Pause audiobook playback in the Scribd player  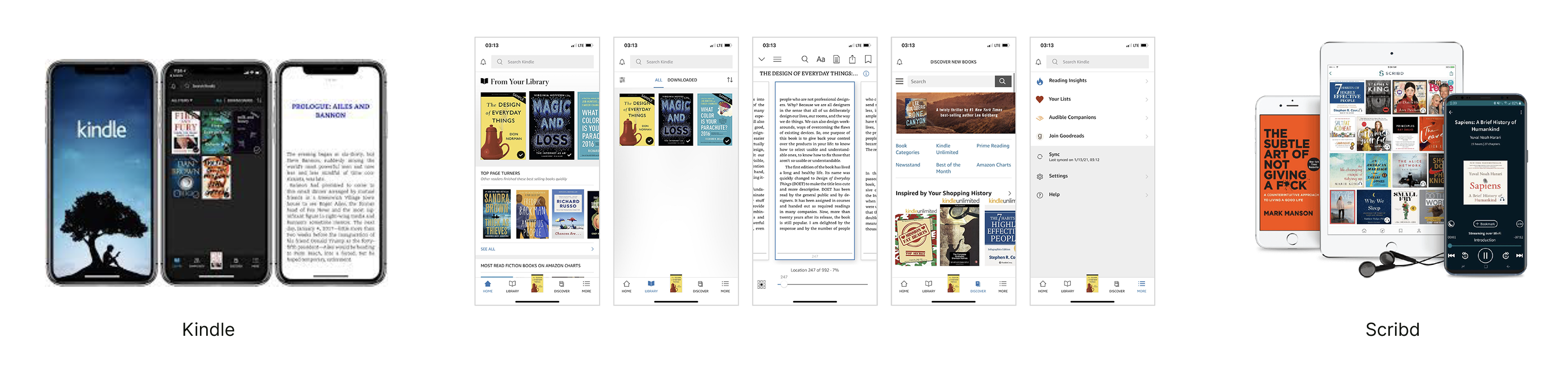tap(1485, 256)
